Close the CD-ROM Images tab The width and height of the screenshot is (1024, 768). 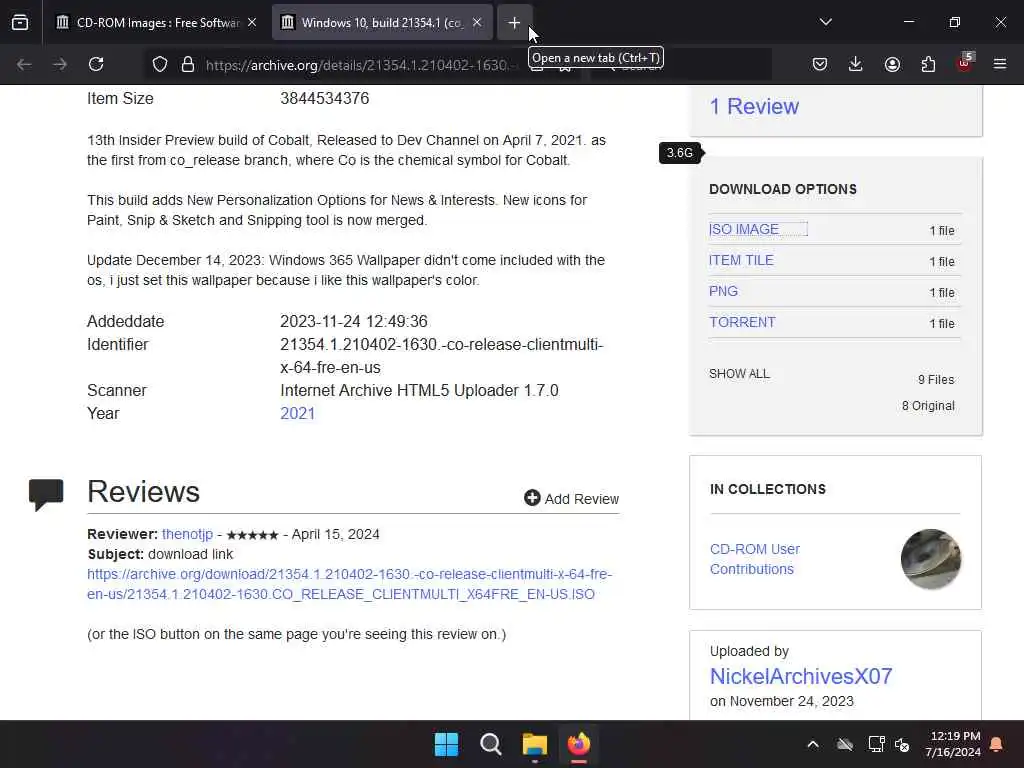coord(252,23)
